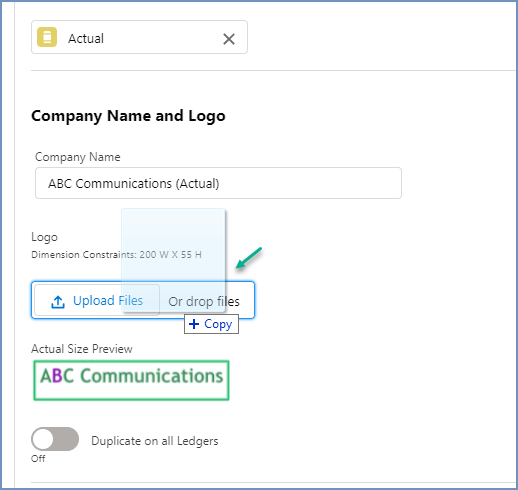Click the Or drop files text
The image size is (518, 490).
click(x=204, y=302)
